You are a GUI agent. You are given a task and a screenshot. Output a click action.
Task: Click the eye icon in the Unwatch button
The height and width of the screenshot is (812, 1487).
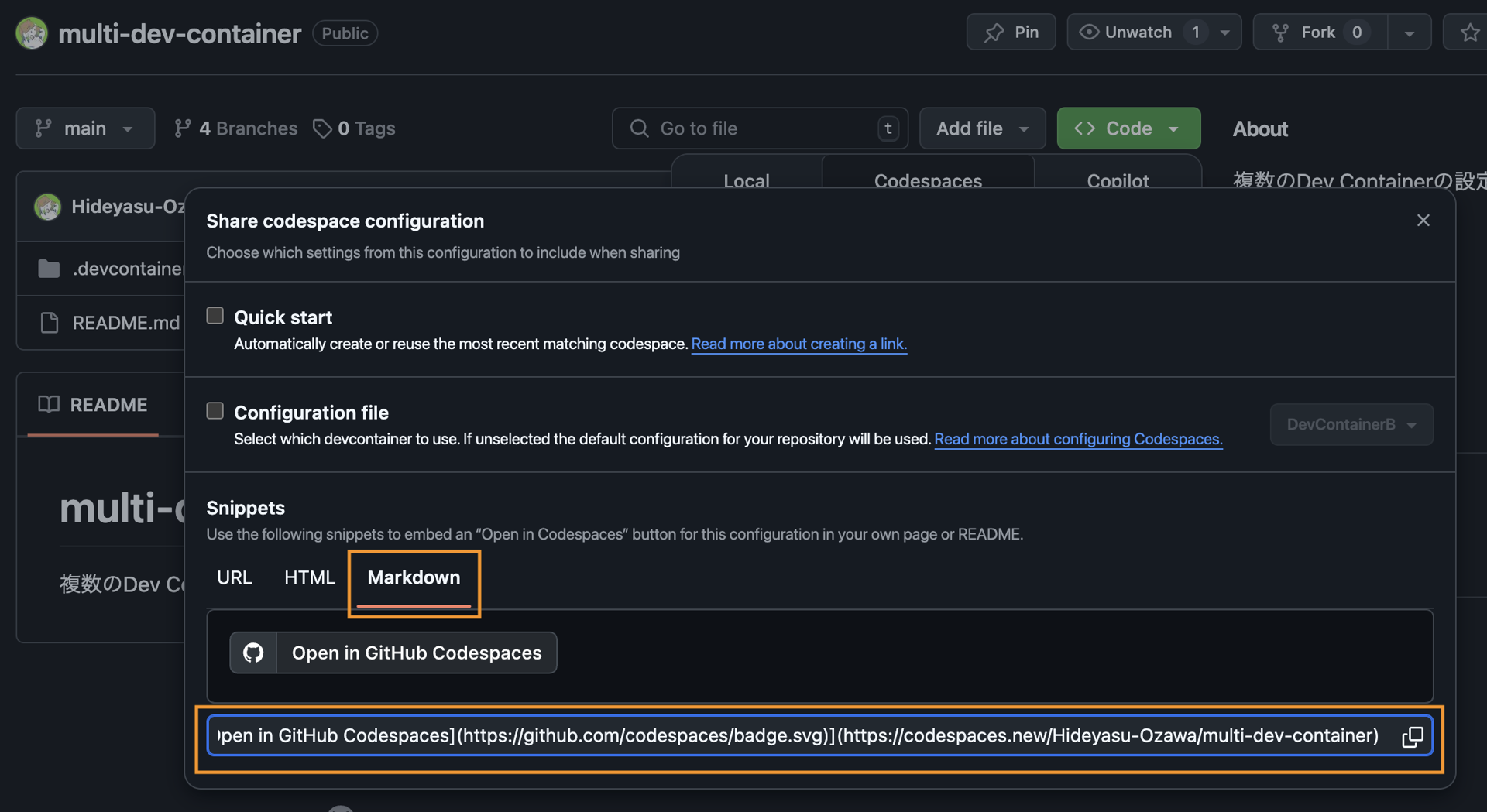(1089, 32)
